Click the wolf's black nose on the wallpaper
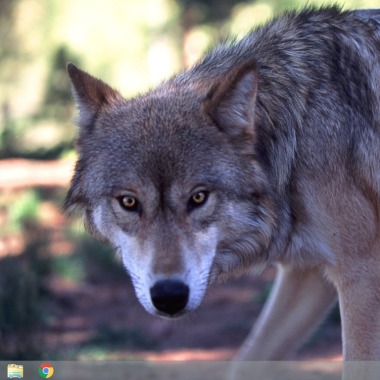The width and height of the screenshot is (380, 380). coord(170,297)
